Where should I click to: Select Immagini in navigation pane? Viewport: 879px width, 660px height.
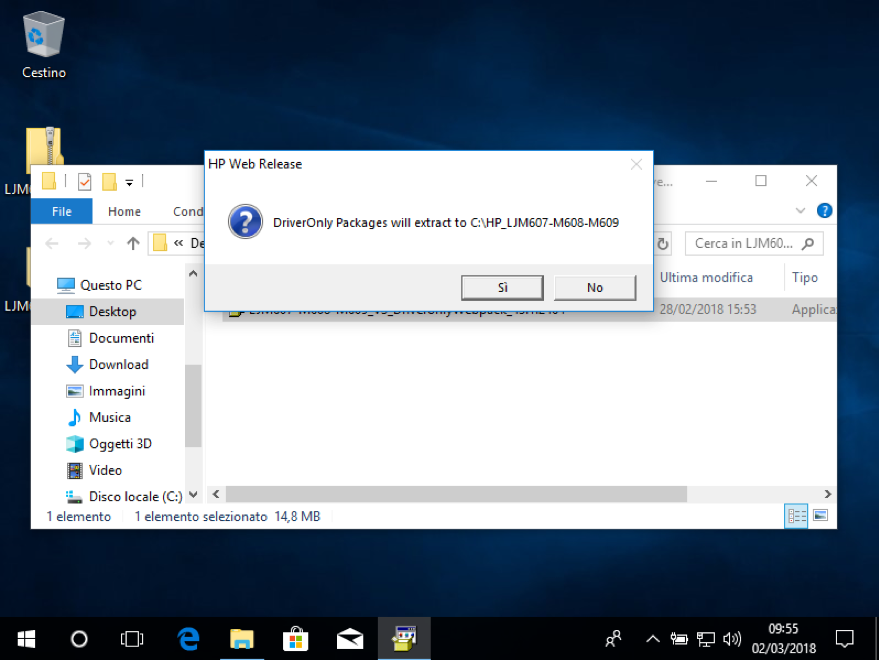106,391
